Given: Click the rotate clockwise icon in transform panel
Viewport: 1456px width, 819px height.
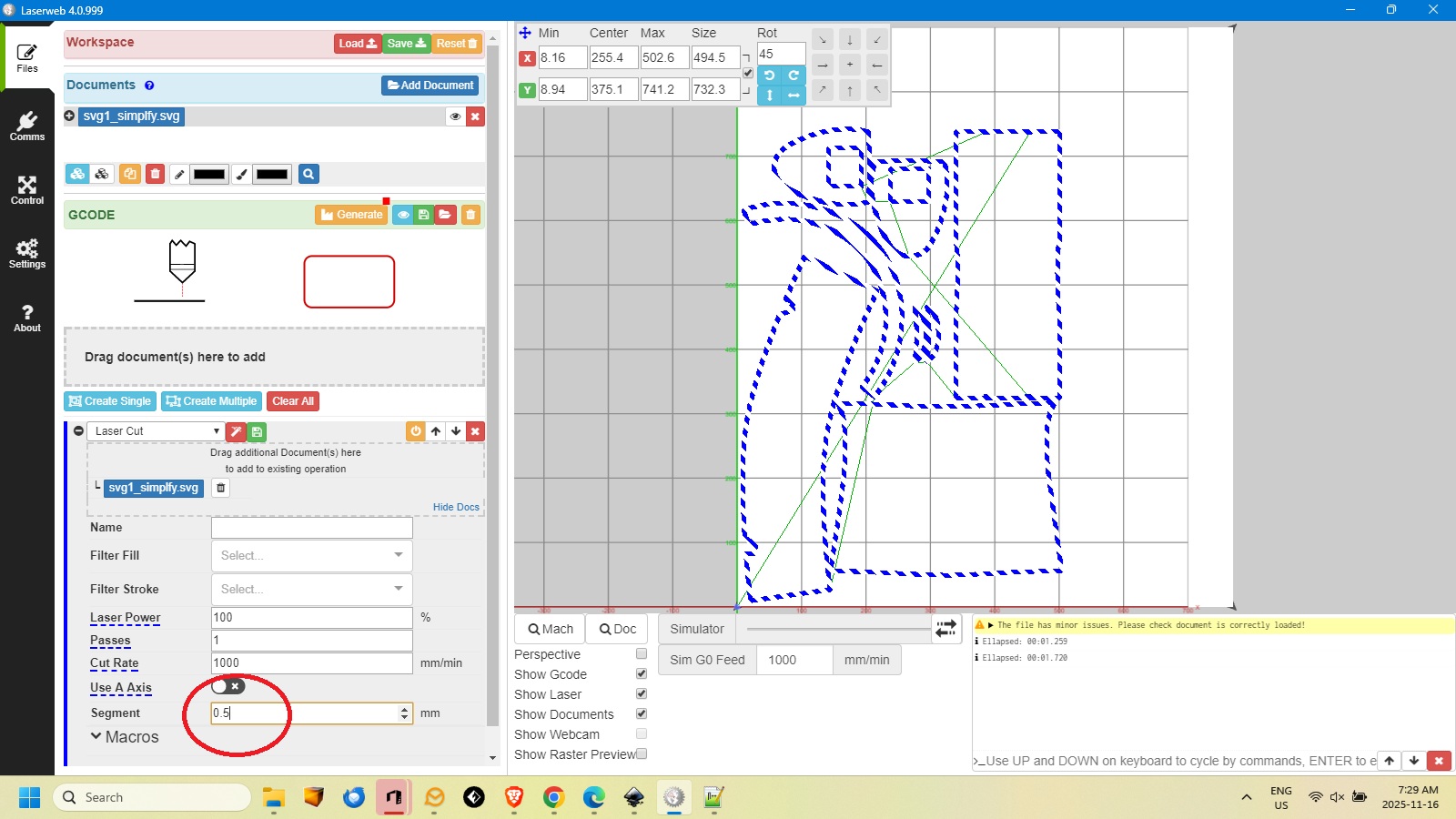Looking at the screenshot, I should tap(794, 76).
